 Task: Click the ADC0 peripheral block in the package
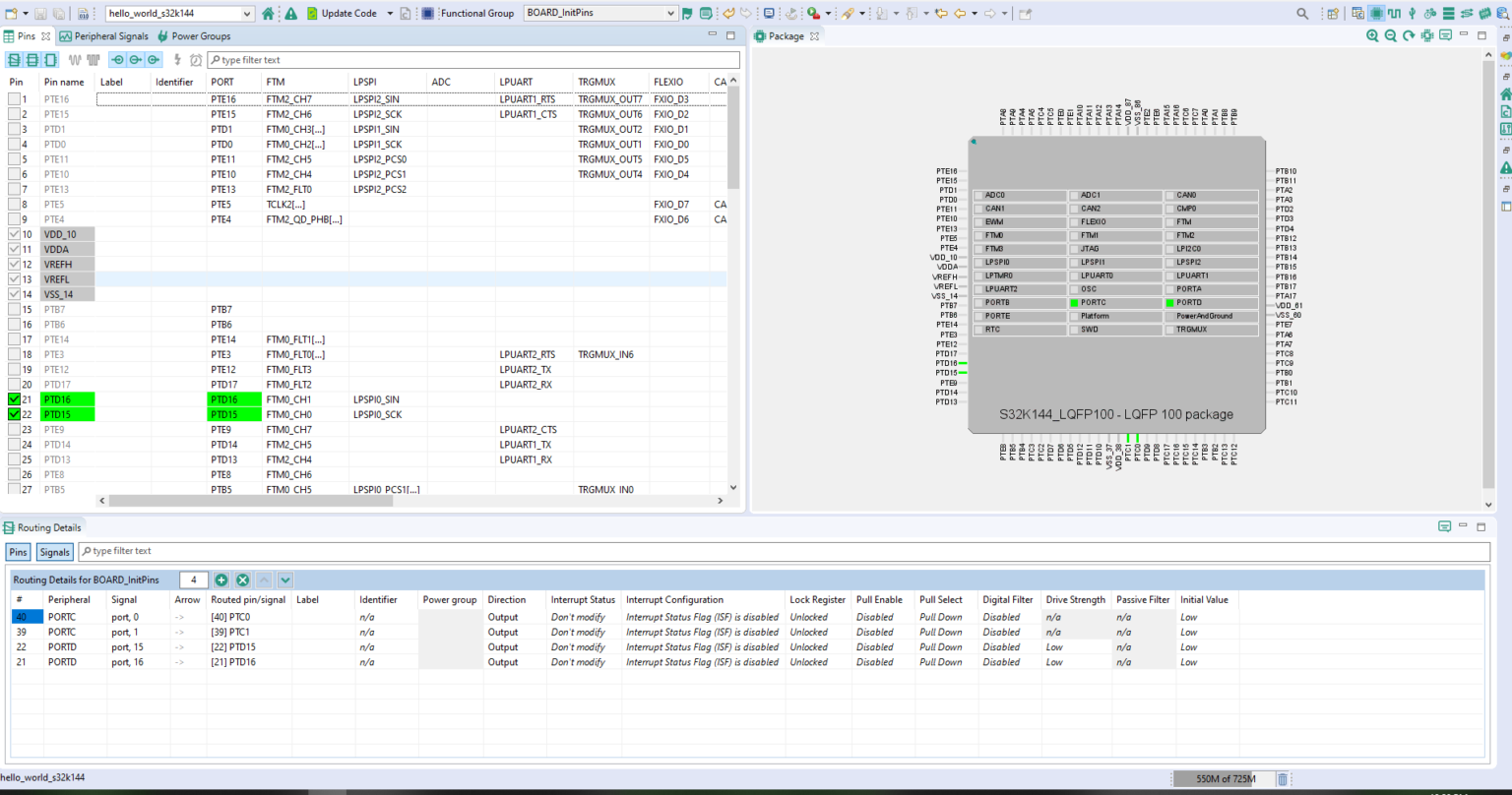(1019, 195)
